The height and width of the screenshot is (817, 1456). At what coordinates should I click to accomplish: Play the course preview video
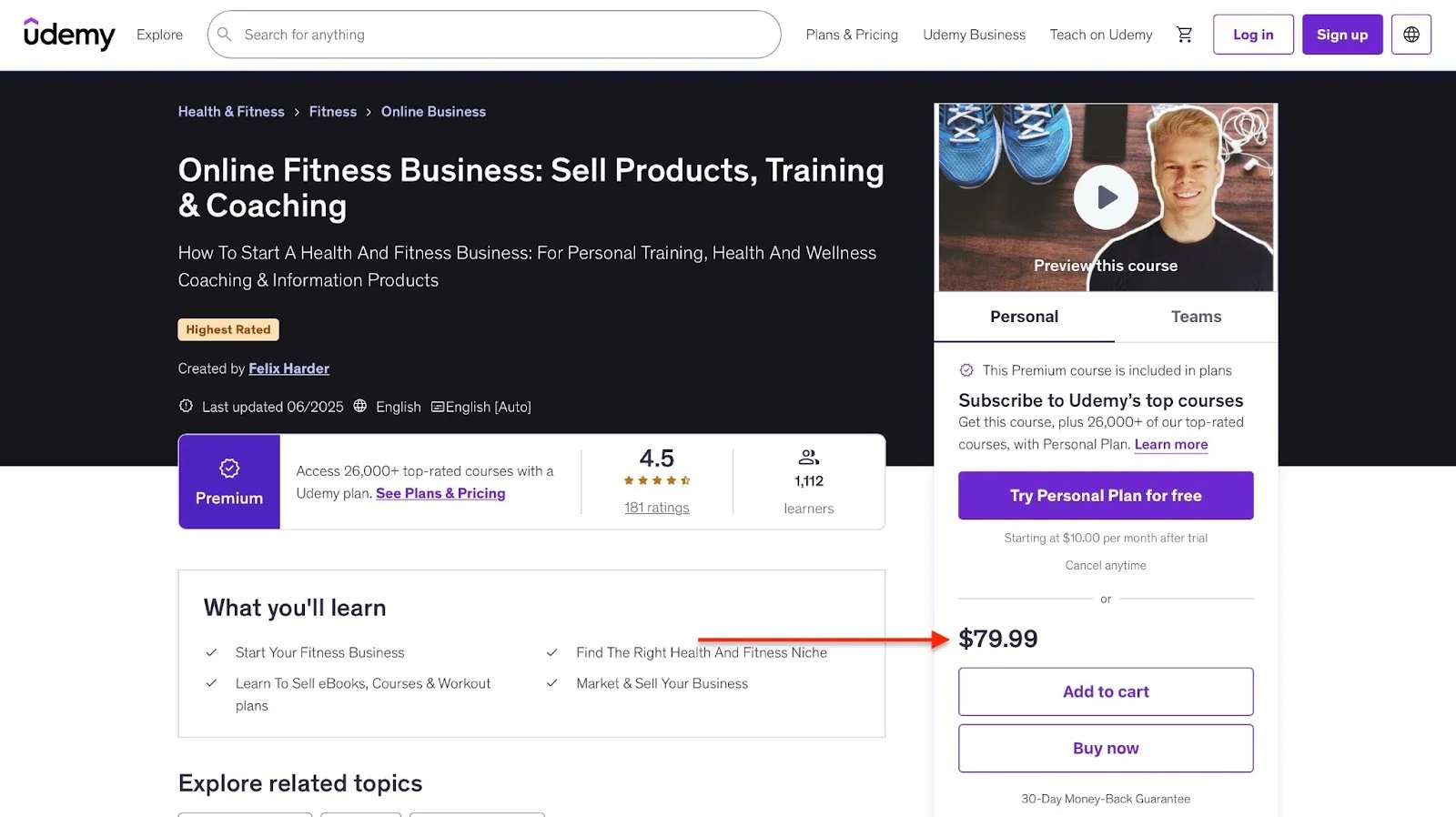[x=1106, y=197]
